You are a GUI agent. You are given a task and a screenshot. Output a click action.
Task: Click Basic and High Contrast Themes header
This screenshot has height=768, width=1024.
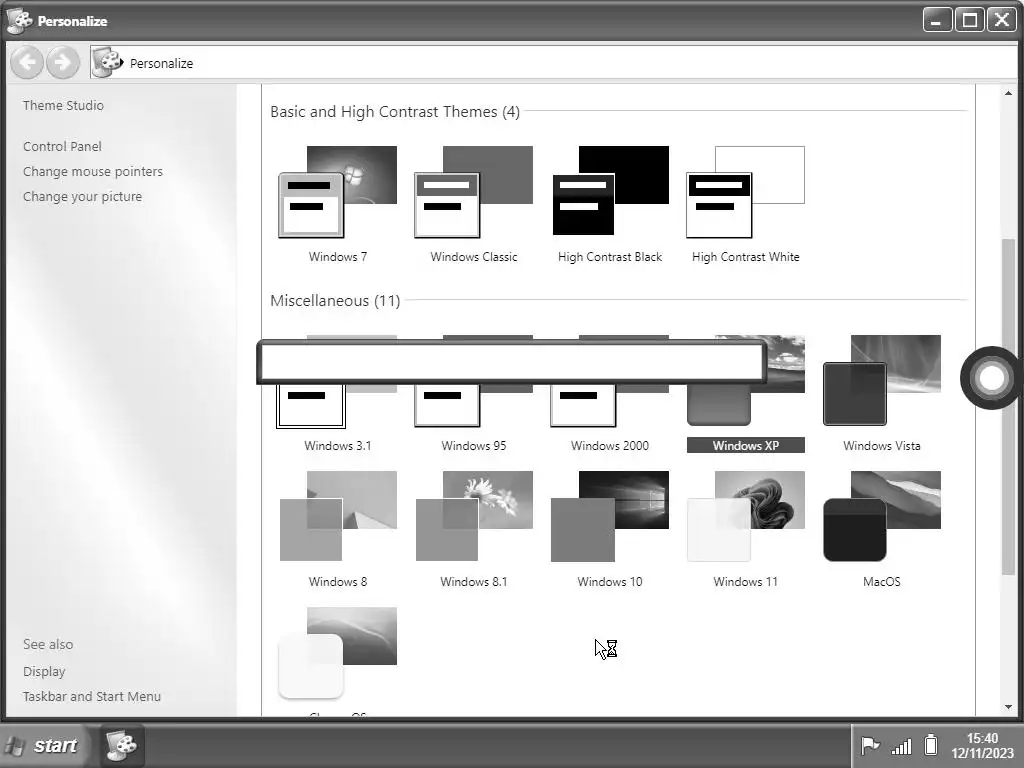[x=395, y=112]
